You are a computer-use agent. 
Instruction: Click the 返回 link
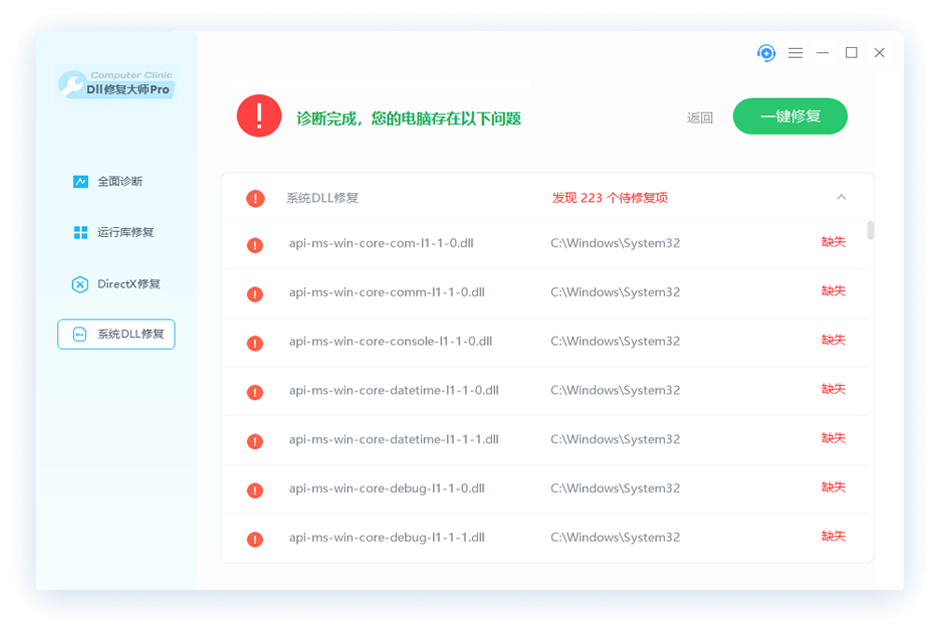[x=700, y=118]
